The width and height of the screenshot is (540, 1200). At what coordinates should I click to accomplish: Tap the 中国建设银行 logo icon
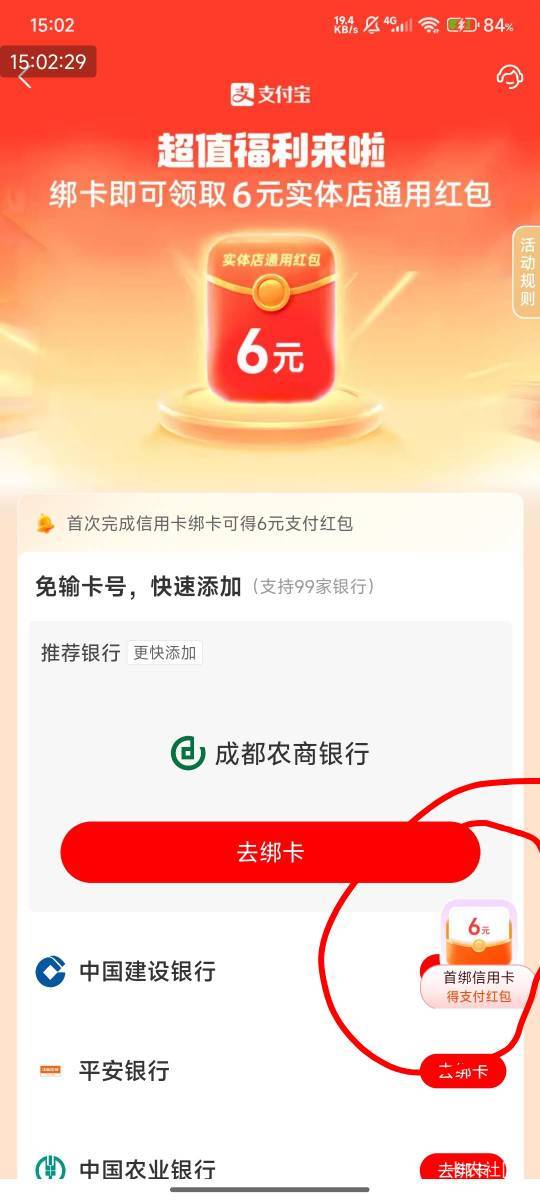(50, 971)
